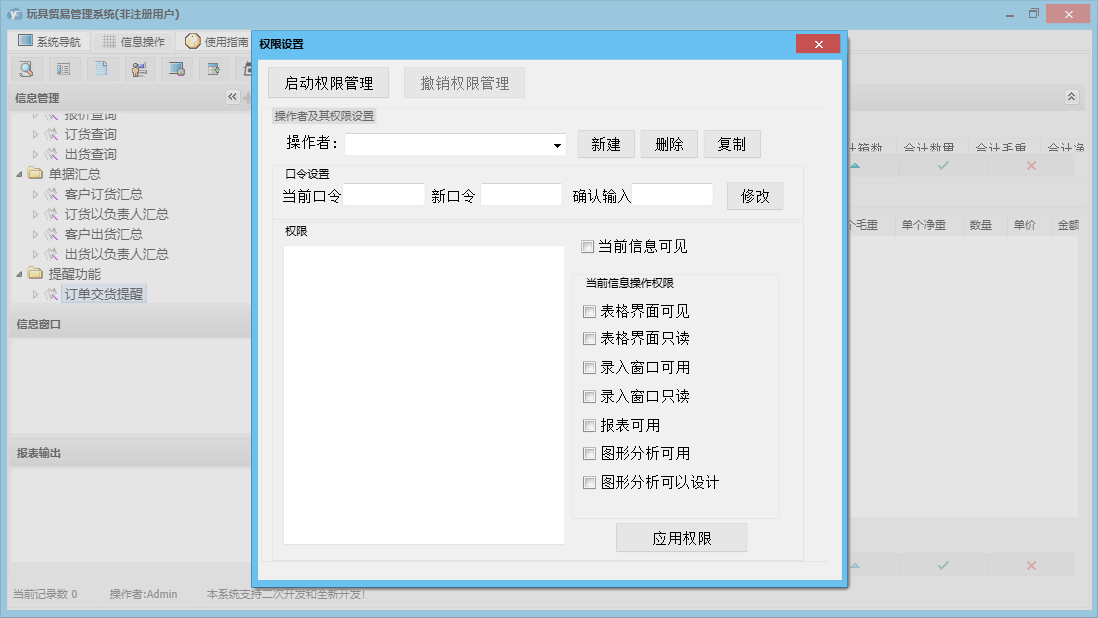Toggle 图形分析可以设计 checkbox
The height and width of the screenshot is (618, 1098).
click(590, 483)
